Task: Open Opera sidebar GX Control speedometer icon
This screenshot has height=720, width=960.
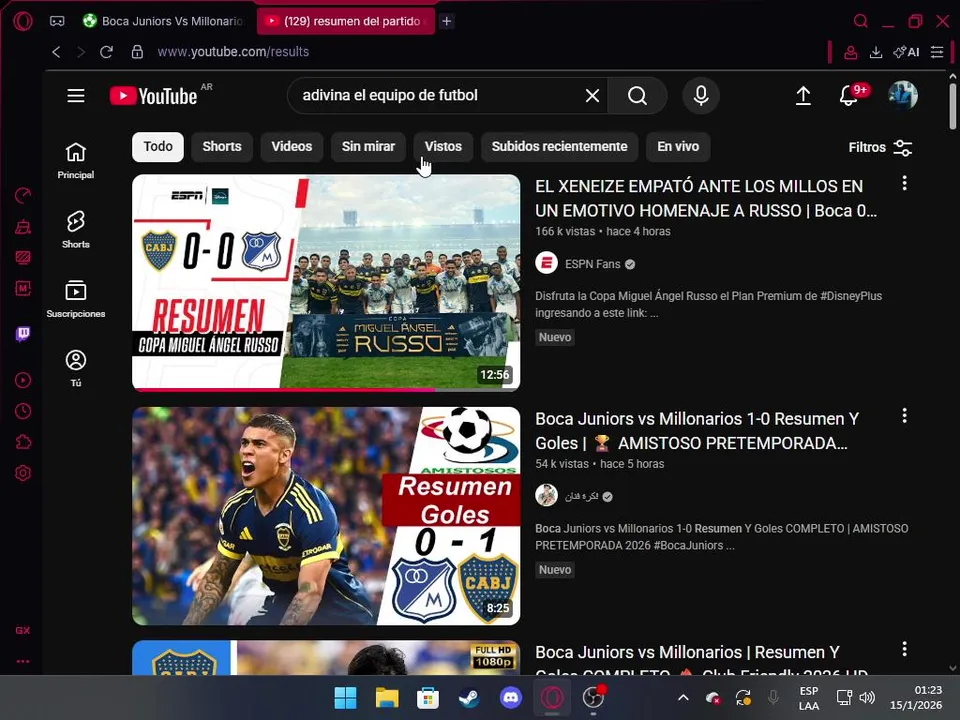Action: tap(23, 196)
